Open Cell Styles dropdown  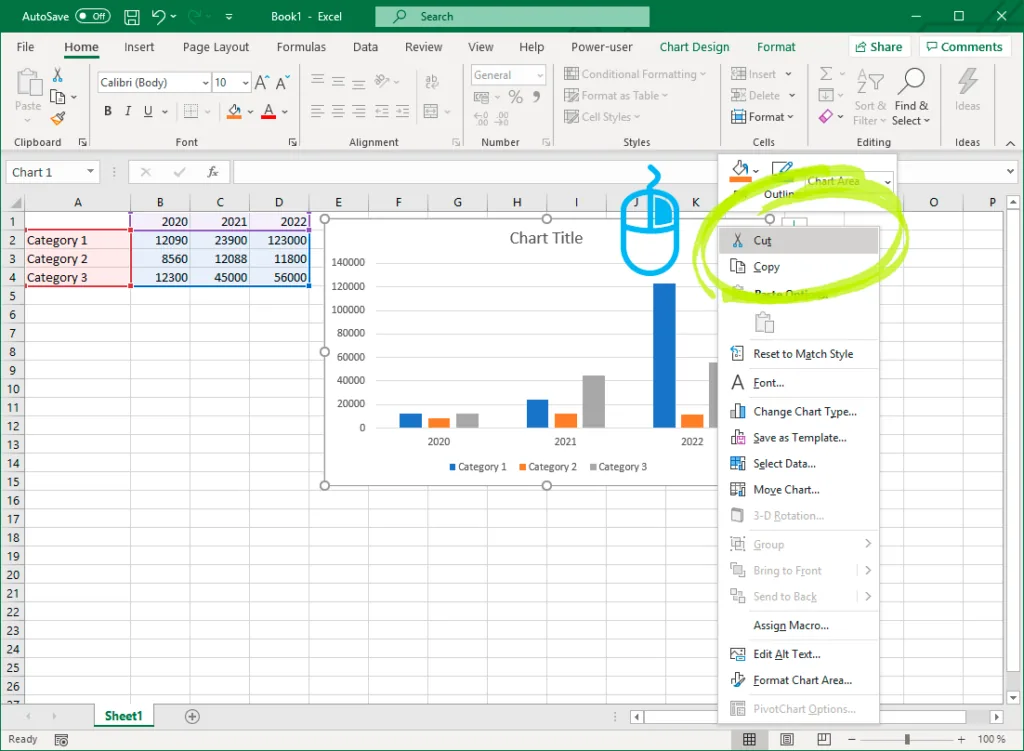click(x=603, y=117)
